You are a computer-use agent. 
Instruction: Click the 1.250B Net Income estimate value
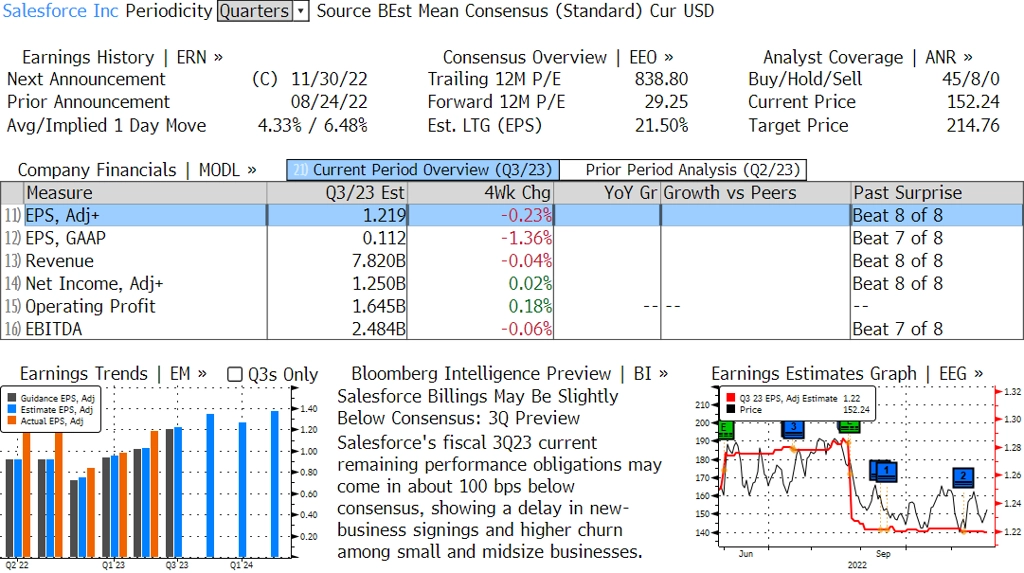tap(379, 284)
